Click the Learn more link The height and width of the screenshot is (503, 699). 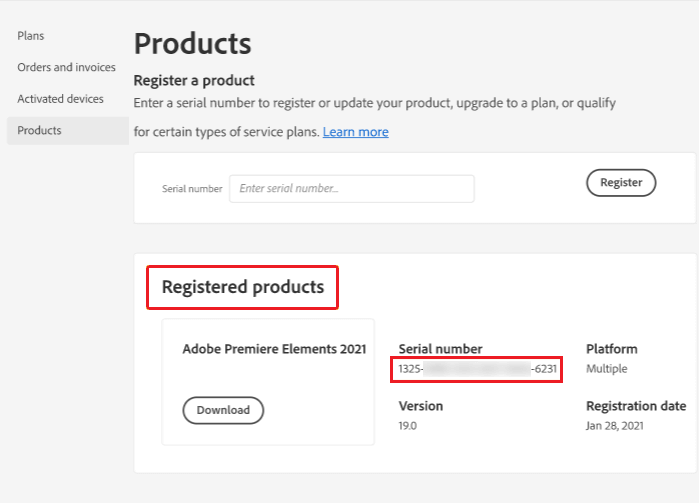pos(355,132)
